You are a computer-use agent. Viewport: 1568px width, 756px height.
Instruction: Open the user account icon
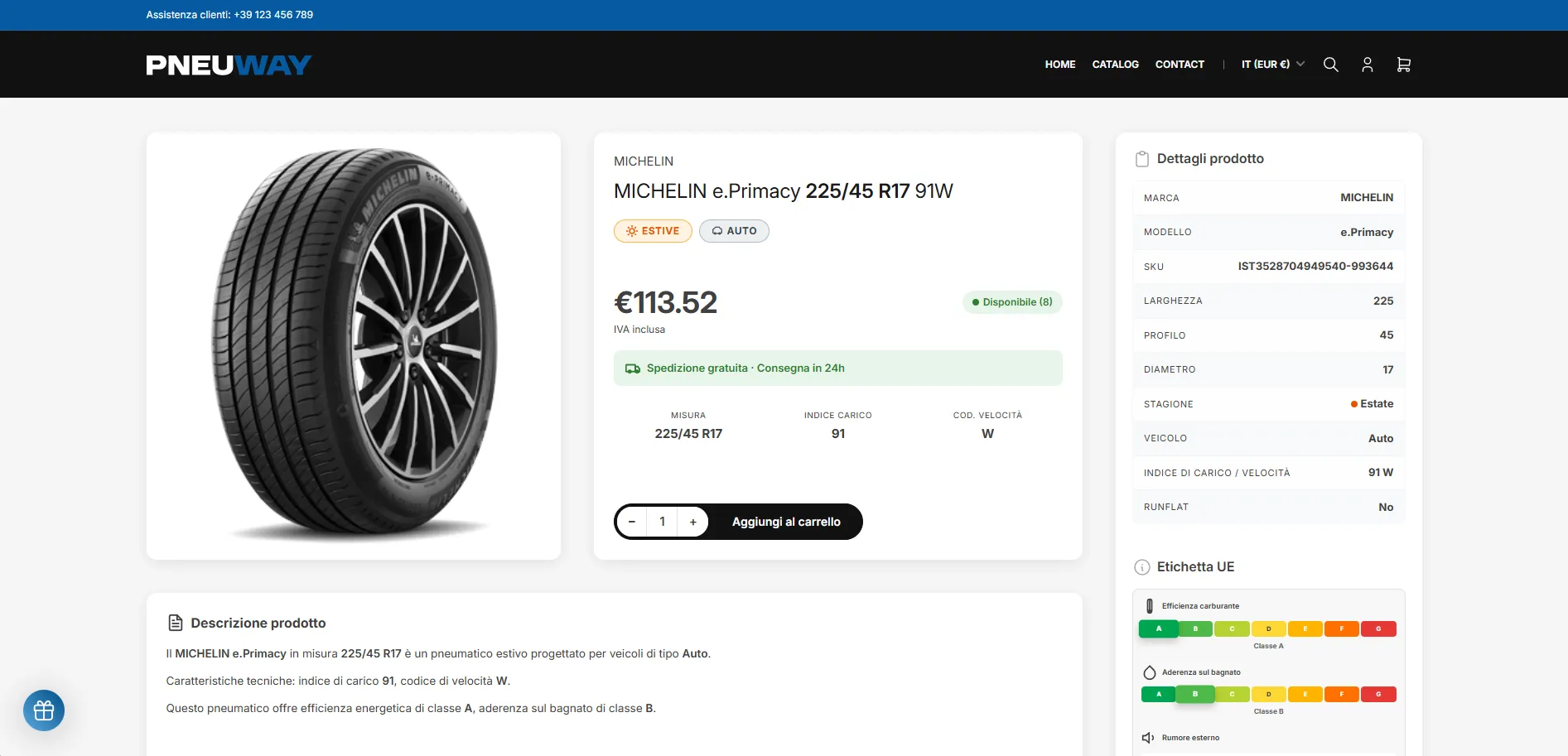1367,65
